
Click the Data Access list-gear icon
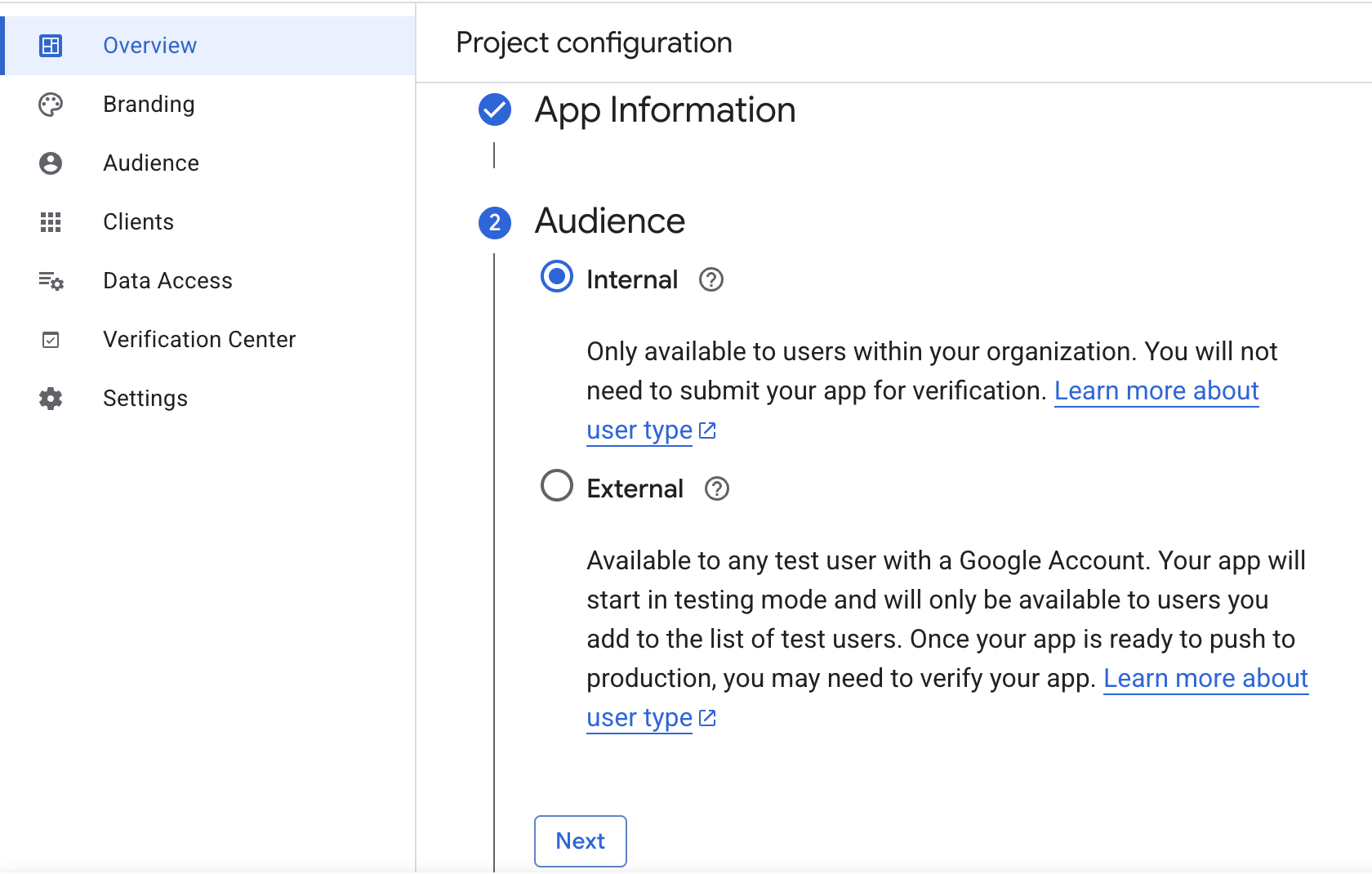51,281
